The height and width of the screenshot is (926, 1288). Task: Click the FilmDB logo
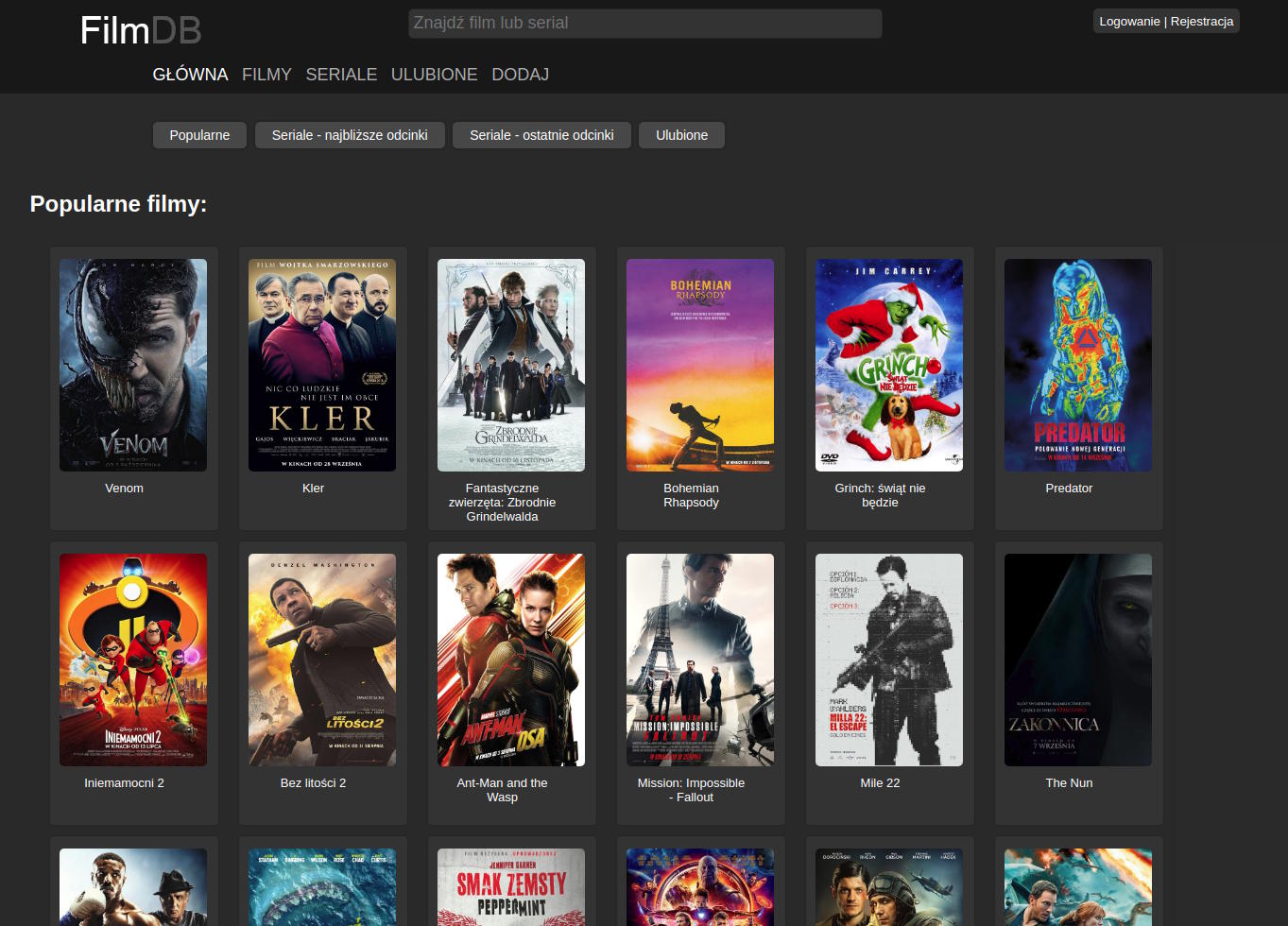[x=141, y=31]
